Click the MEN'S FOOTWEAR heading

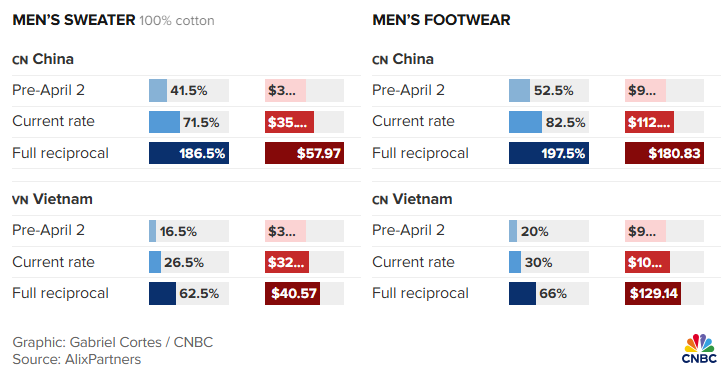point(442,20)
